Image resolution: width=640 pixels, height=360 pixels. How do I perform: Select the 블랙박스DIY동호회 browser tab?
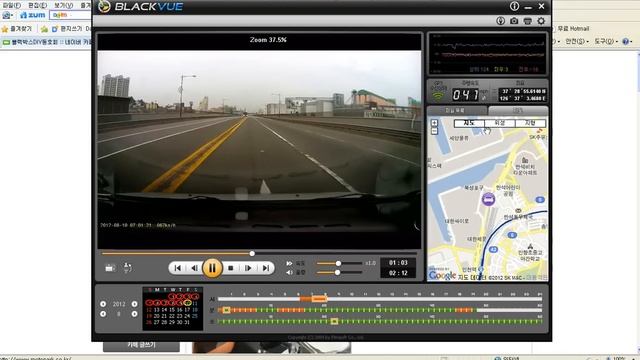click(x=47, y=42)
